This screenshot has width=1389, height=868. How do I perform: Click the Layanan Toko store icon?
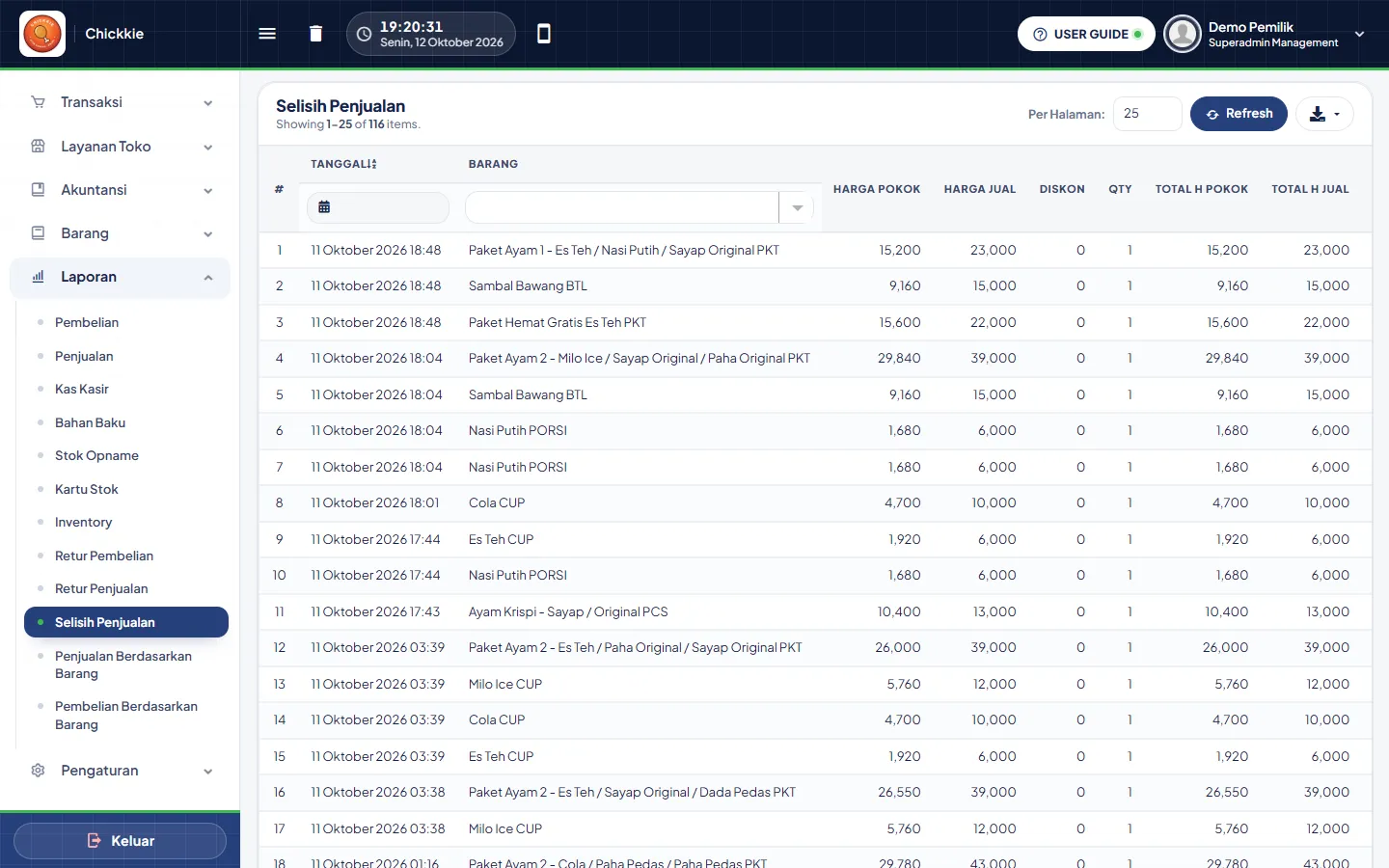(x=38, y=147)
